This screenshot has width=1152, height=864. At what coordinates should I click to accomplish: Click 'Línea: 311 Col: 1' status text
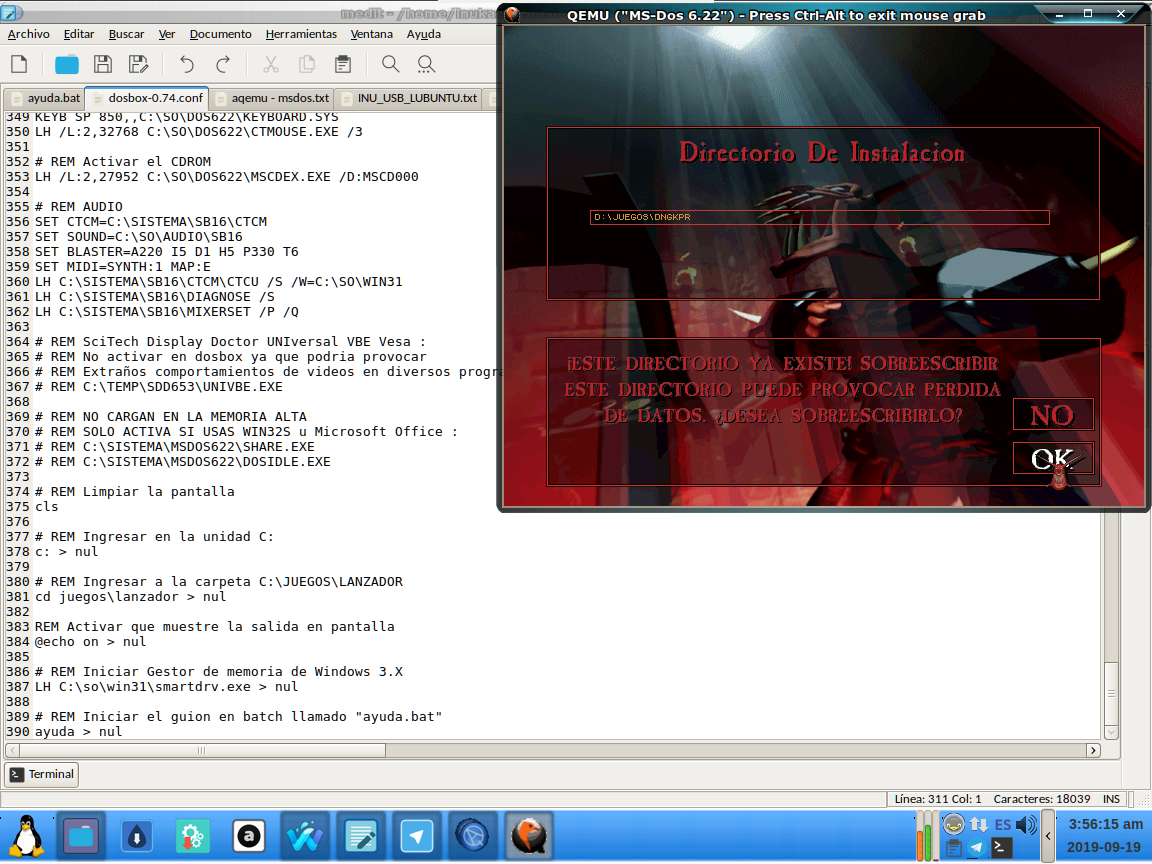tap(937, 799)
